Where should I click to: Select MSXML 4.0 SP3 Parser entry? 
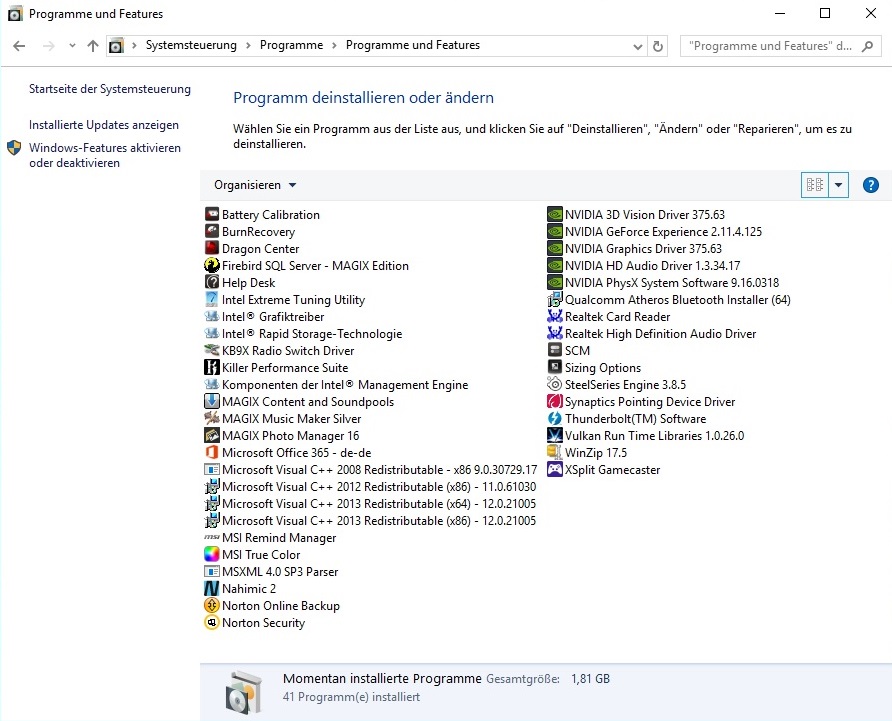click(x=271, y=571)
